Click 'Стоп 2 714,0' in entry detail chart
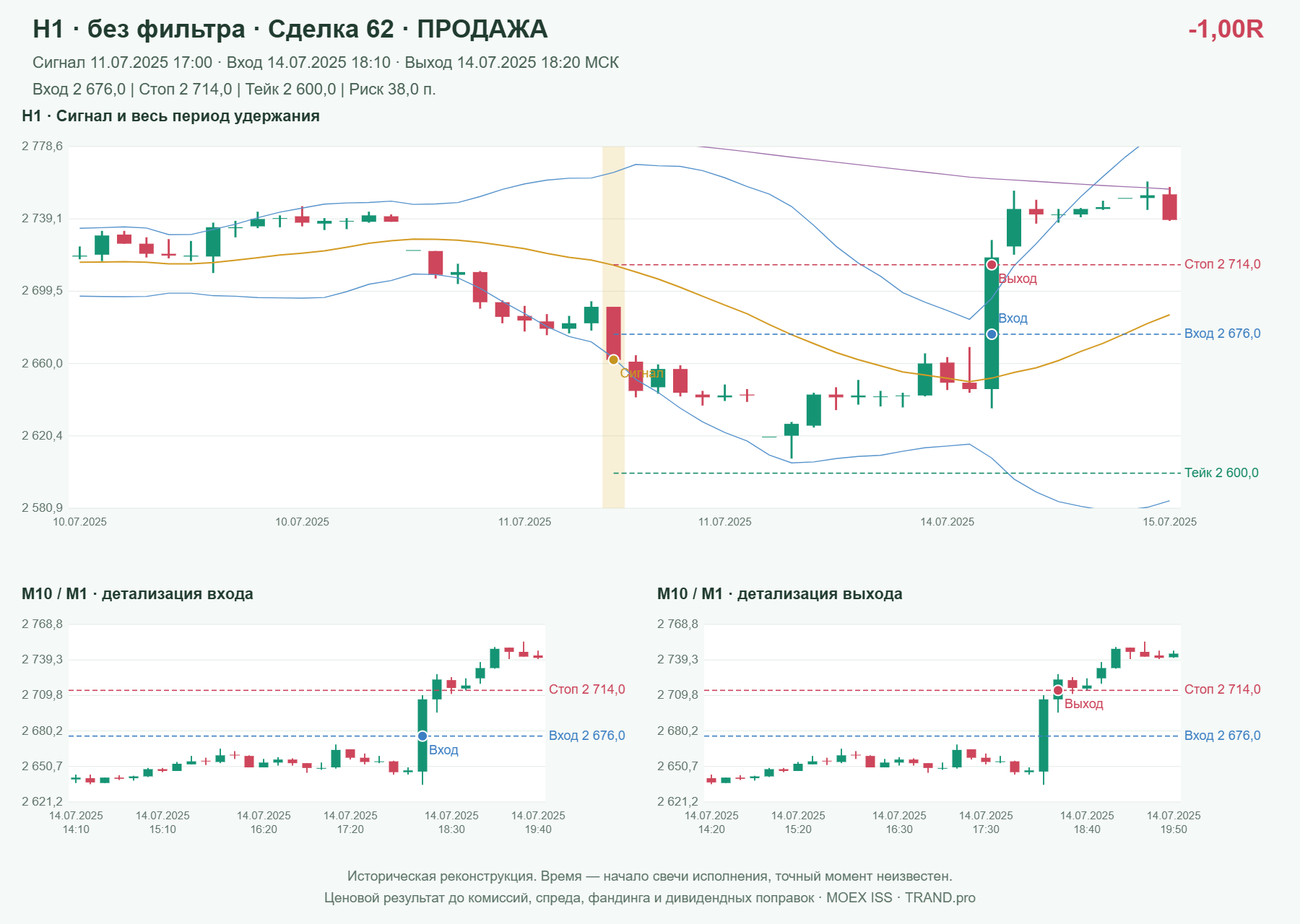Viewport: 1300px width, 924px height. (586, 689)
